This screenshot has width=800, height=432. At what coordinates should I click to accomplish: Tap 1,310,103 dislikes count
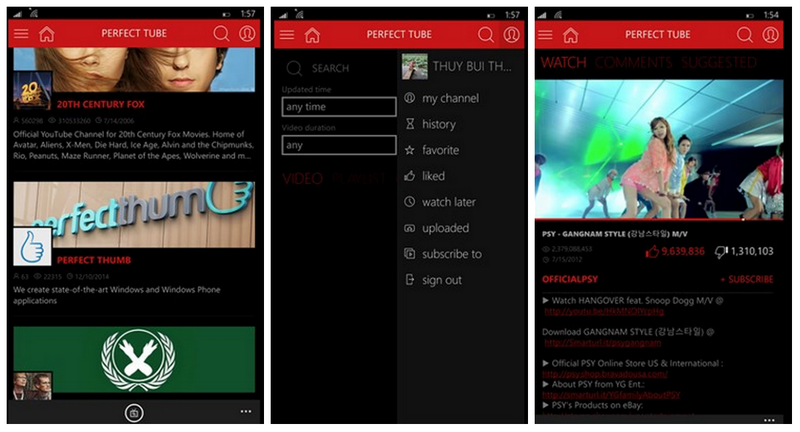click(x=752, y=251)
